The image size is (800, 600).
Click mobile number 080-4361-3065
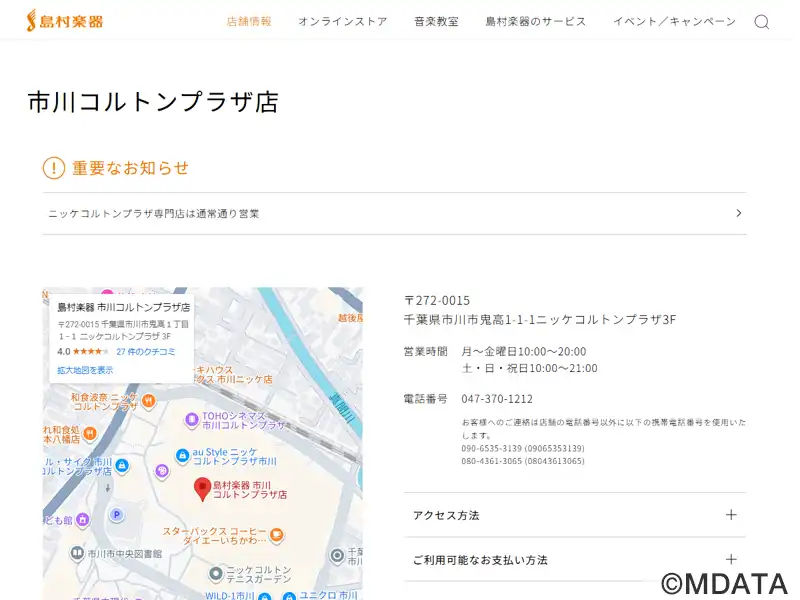point(523,461)
